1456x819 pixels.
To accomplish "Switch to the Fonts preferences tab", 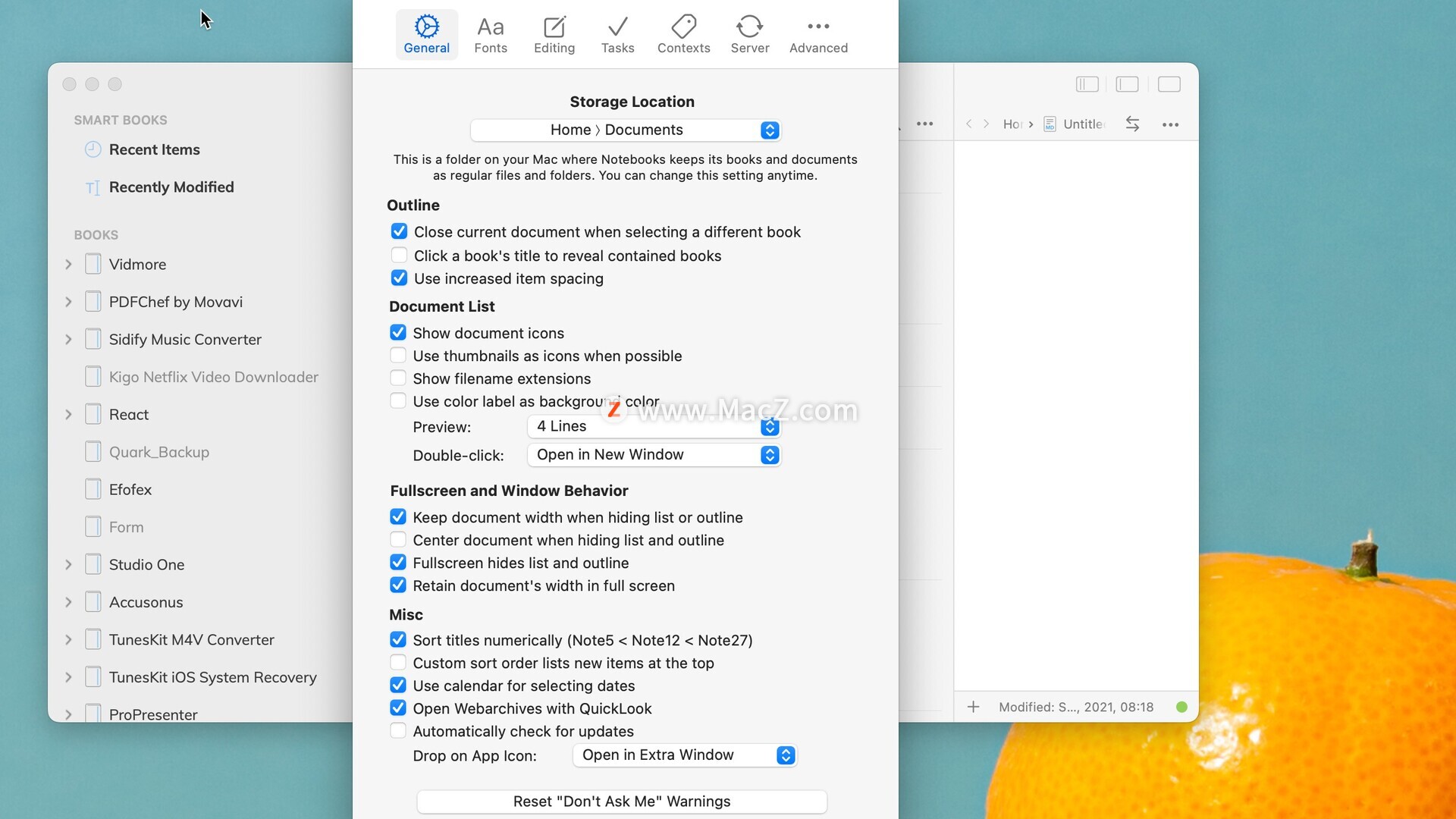I will click(491, 35).
